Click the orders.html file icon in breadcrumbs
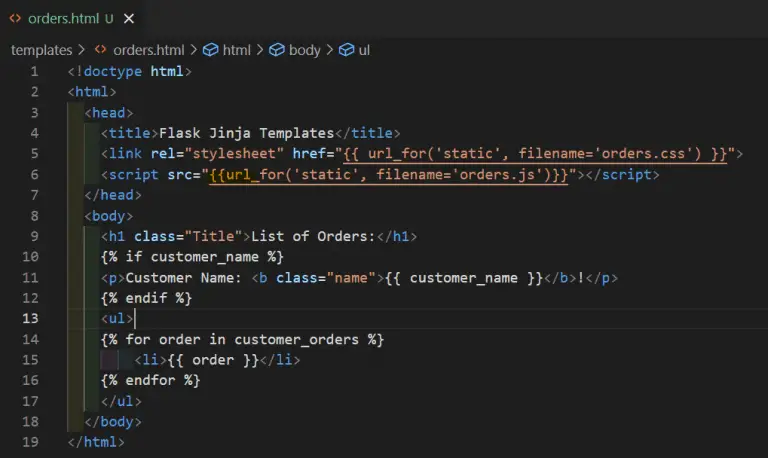This screenshot has height=458, width=768. [101, 50]
